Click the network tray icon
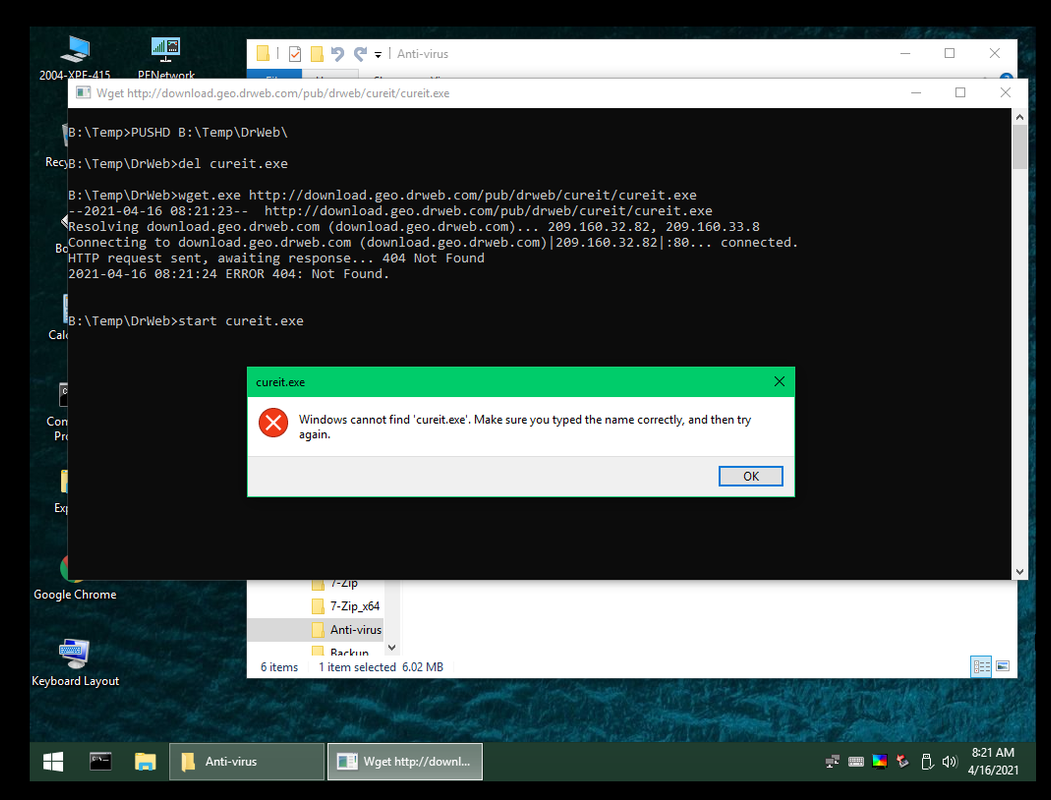Viewport: 1051px width, 800px height. coord(832,761)
